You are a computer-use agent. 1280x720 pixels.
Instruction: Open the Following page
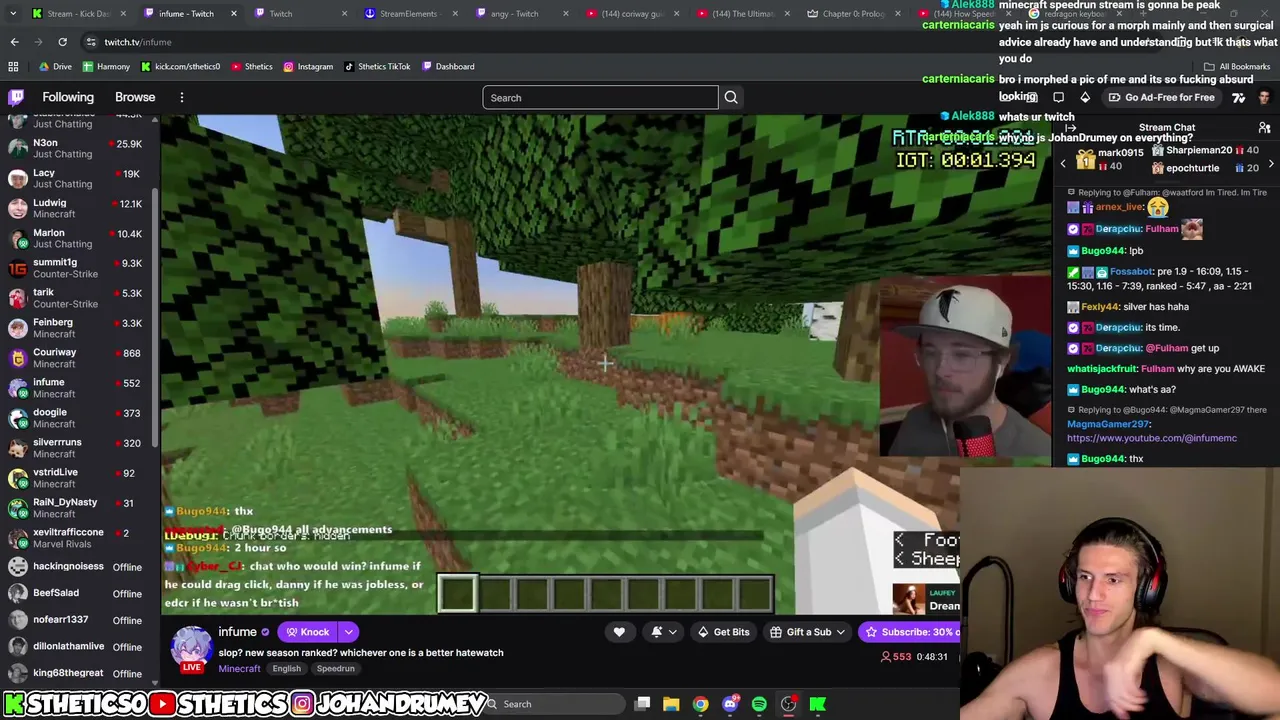(68, 97)
